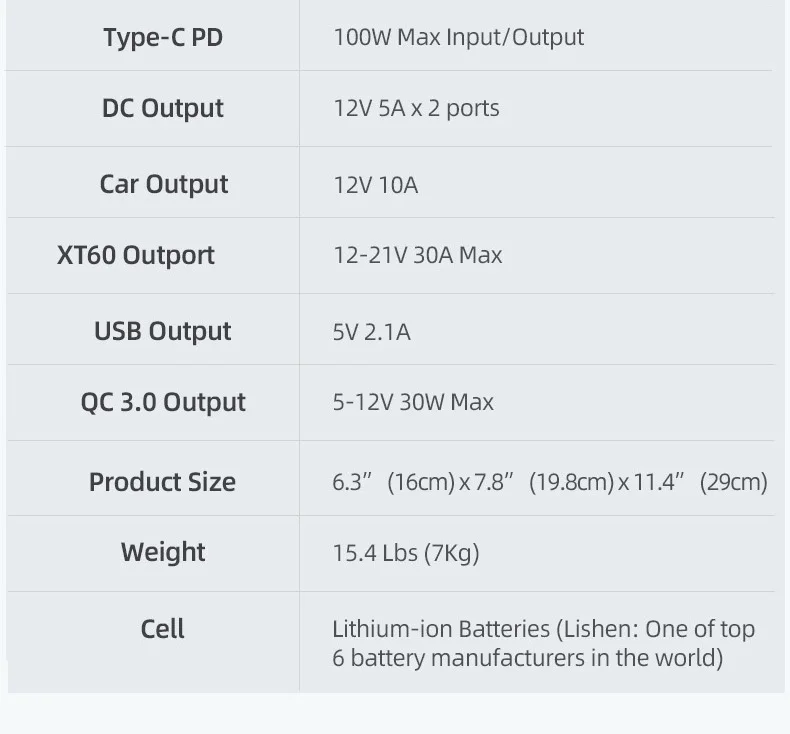The width and height of the screenshot is (790, 734).
Task: Select the Lithium-ion Batteries description line
Action: pos(544,629)
